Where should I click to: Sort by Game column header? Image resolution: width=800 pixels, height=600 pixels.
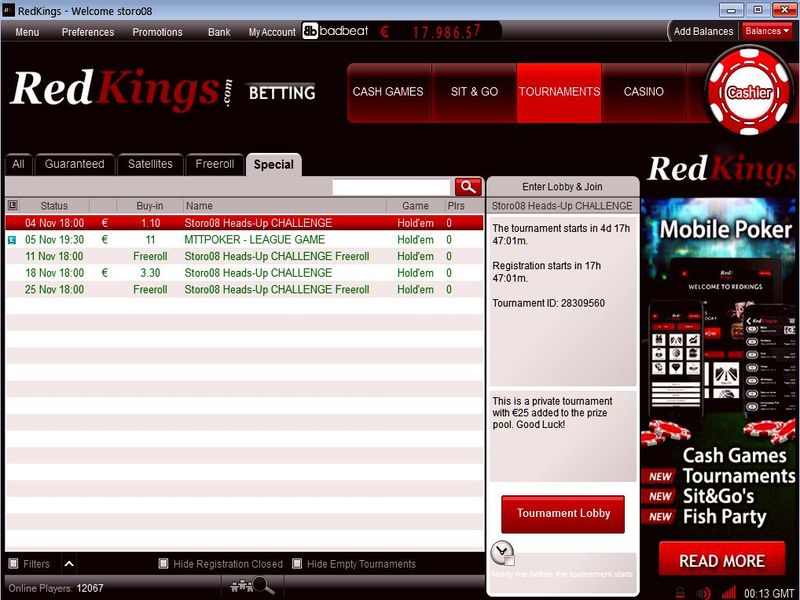tap(415, 206)
